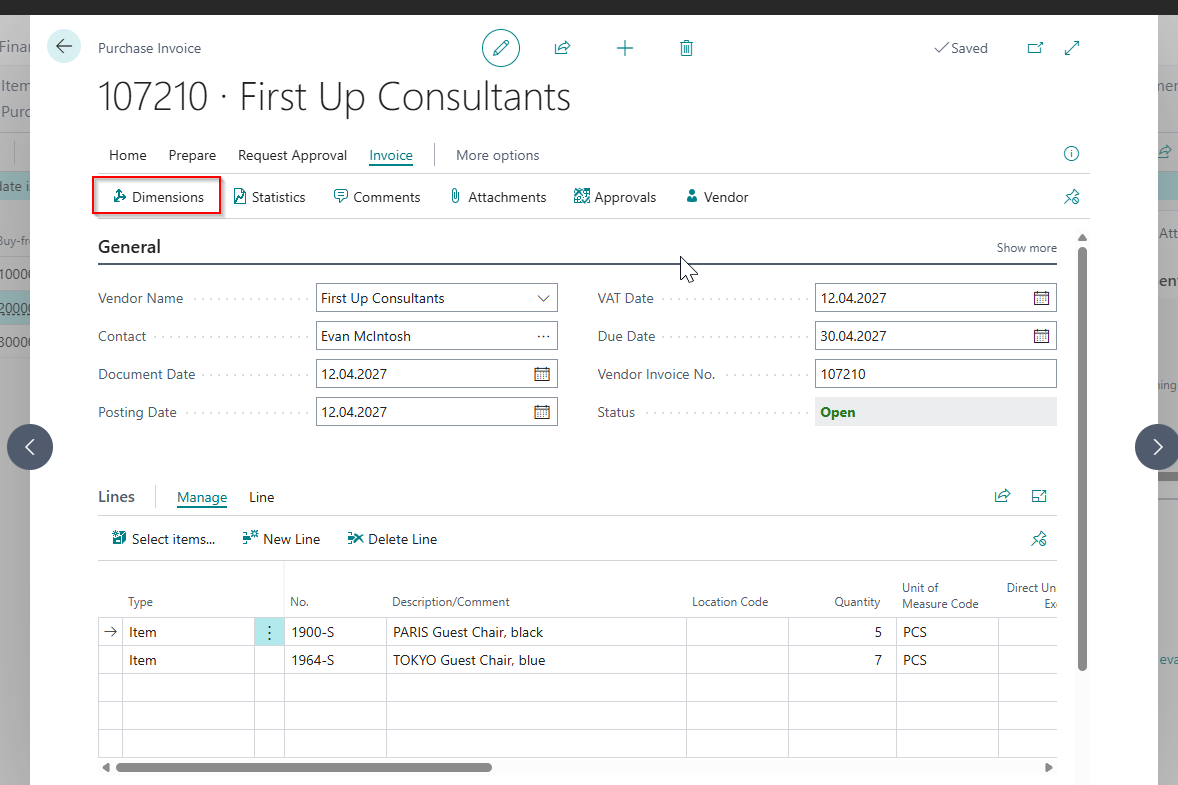This screenshot has width=1178, height=785.
Task: Click Description/Comment column header
Action: [451, 602]
